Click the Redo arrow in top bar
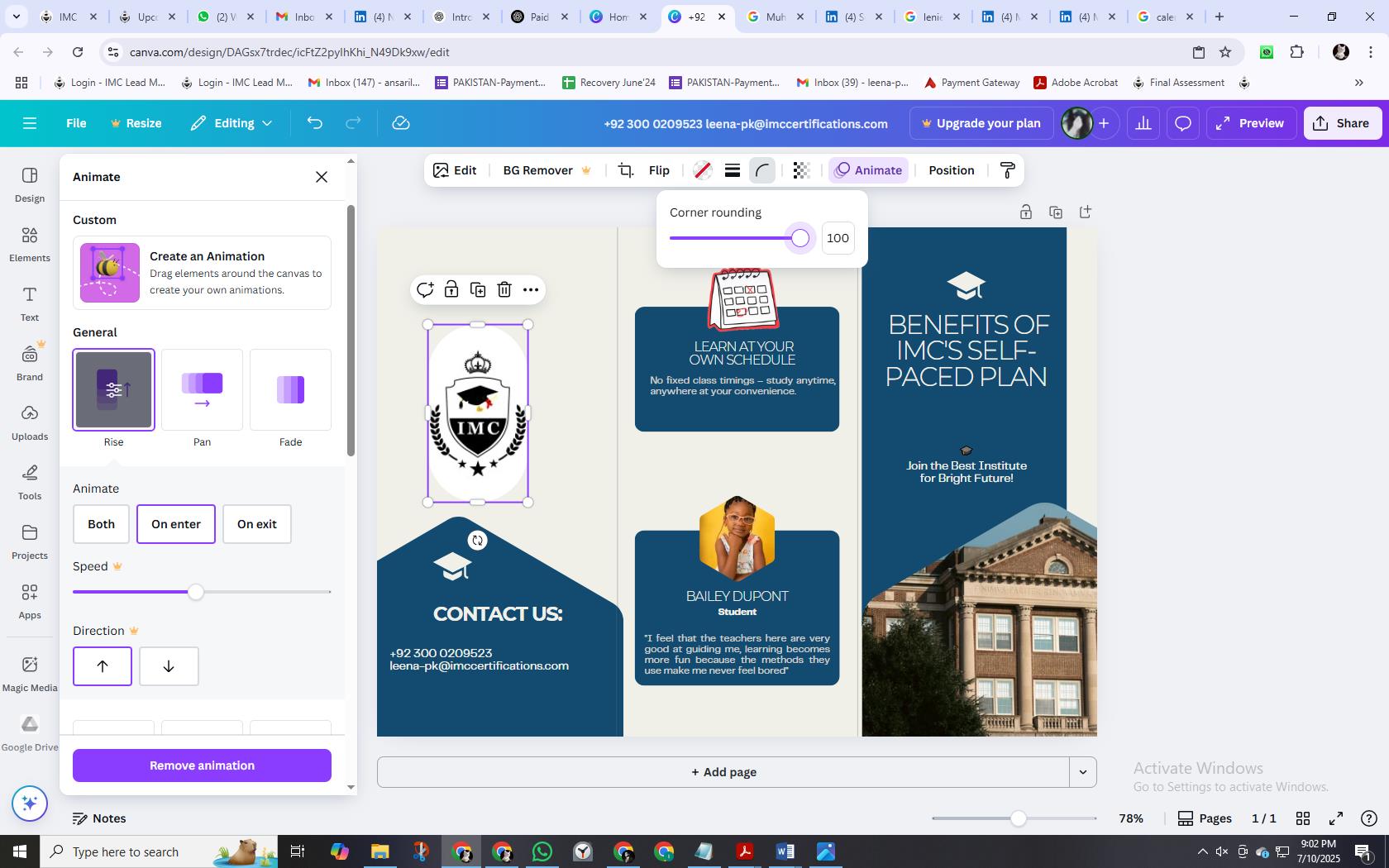 [x=353, y=123]
